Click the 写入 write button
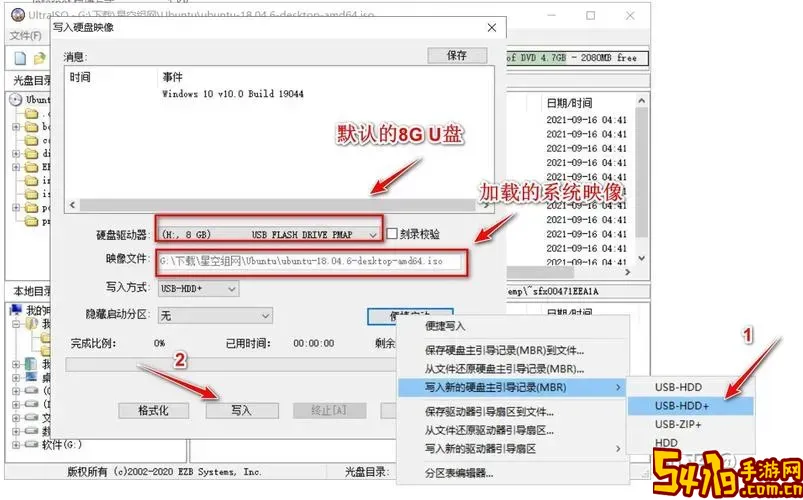The height and width of the screenshot is (500, 803). pyautogui.click(x=242, y=410)
